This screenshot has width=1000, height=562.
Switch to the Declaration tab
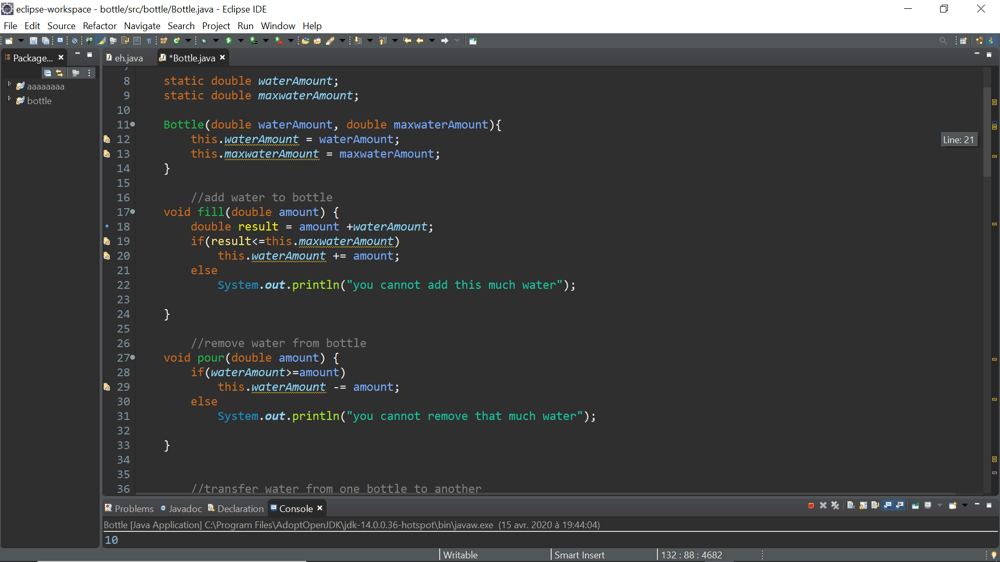(x=236, y=508)
